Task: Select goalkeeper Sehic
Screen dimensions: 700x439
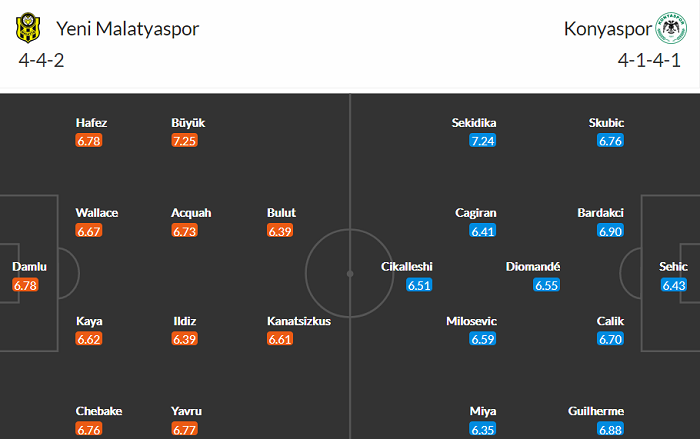Action: [674, 267]
